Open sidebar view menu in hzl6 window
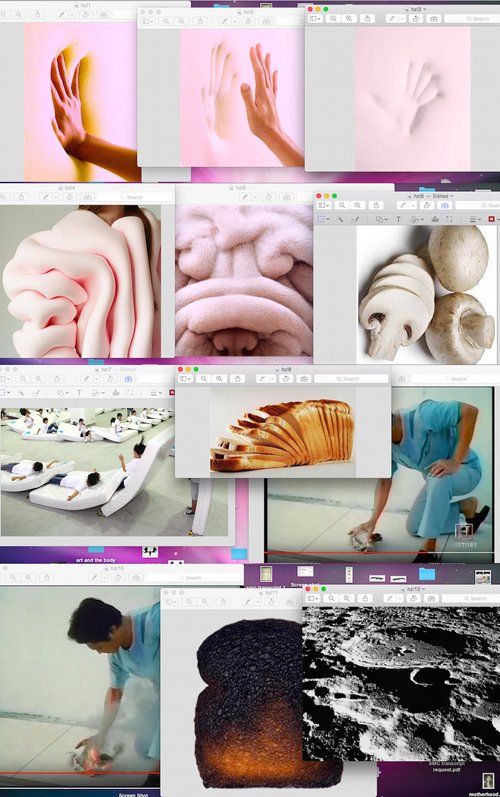500x797 pixels. click(324, 205)
